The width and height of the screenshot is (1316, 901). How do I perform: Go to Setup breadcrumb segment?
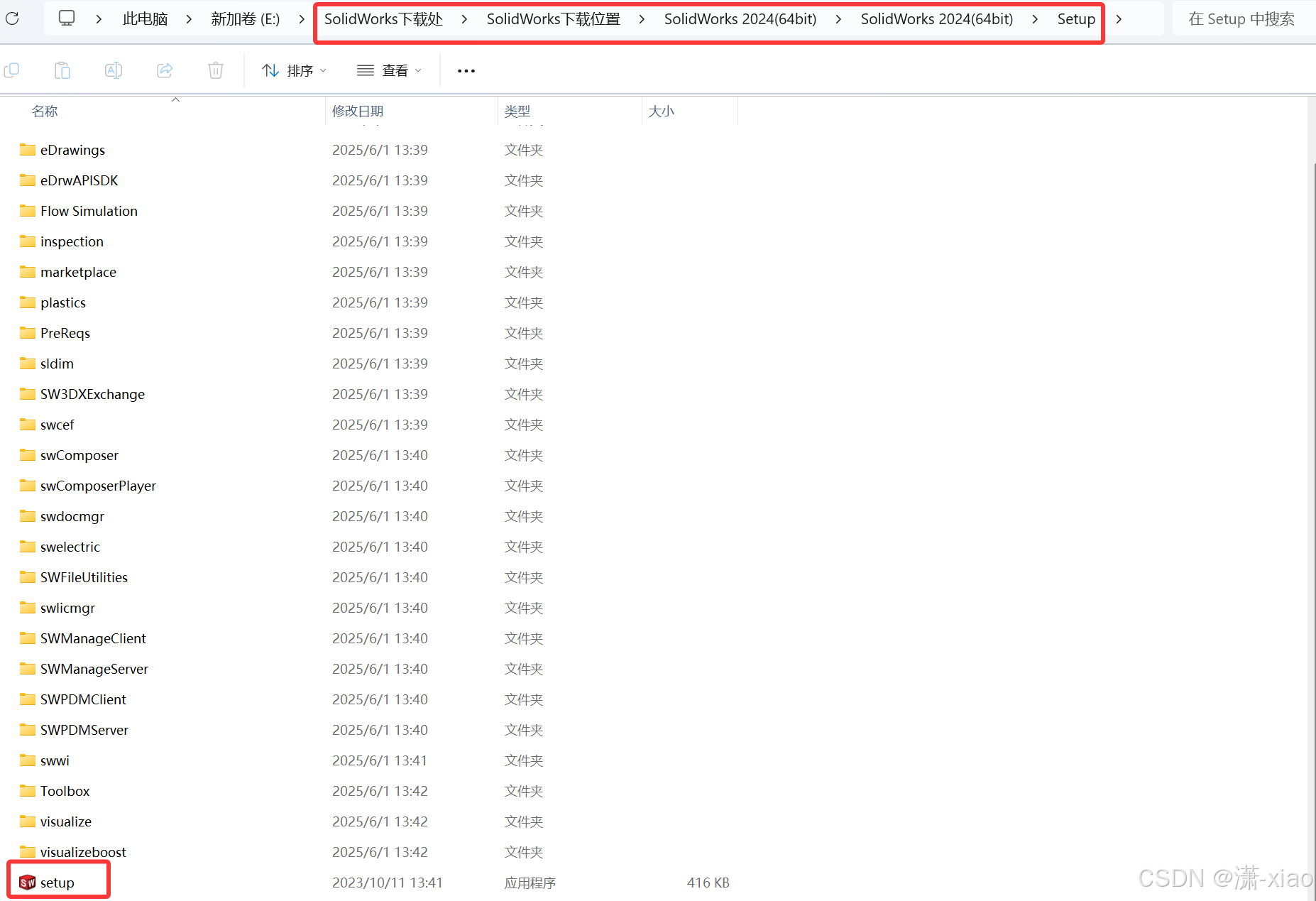[1076, 19]
